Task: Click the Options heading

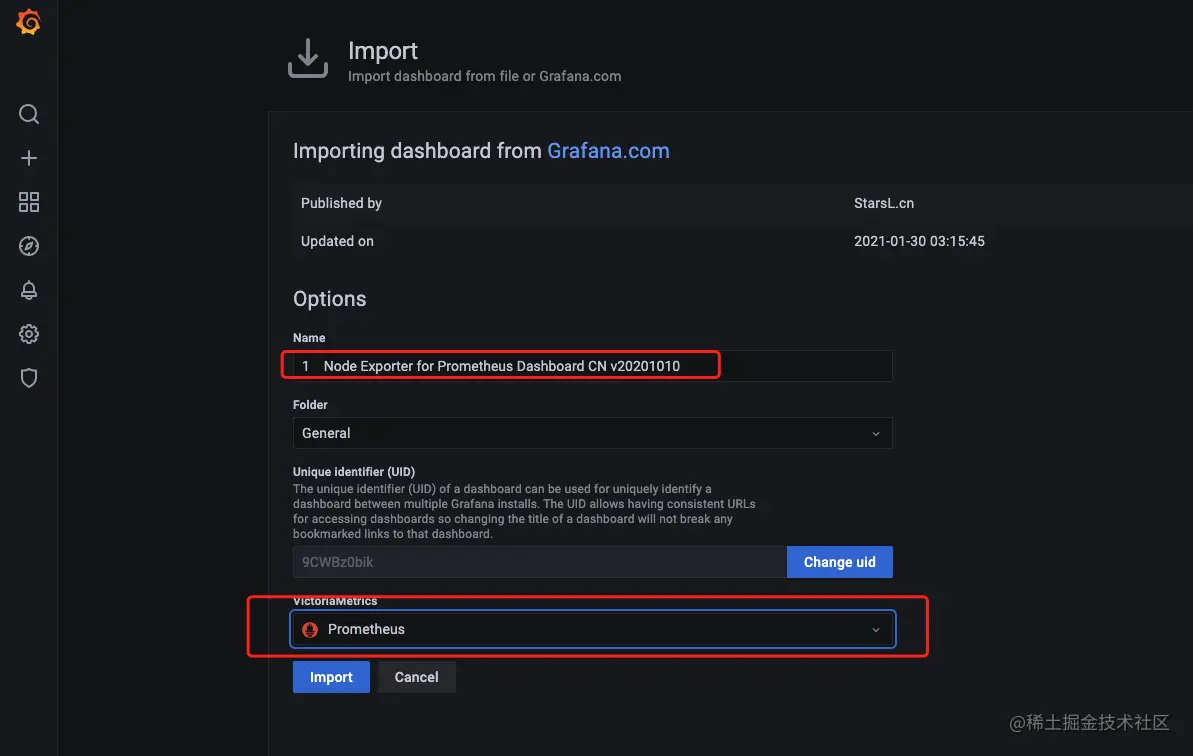Action: [x=329, y=299]
